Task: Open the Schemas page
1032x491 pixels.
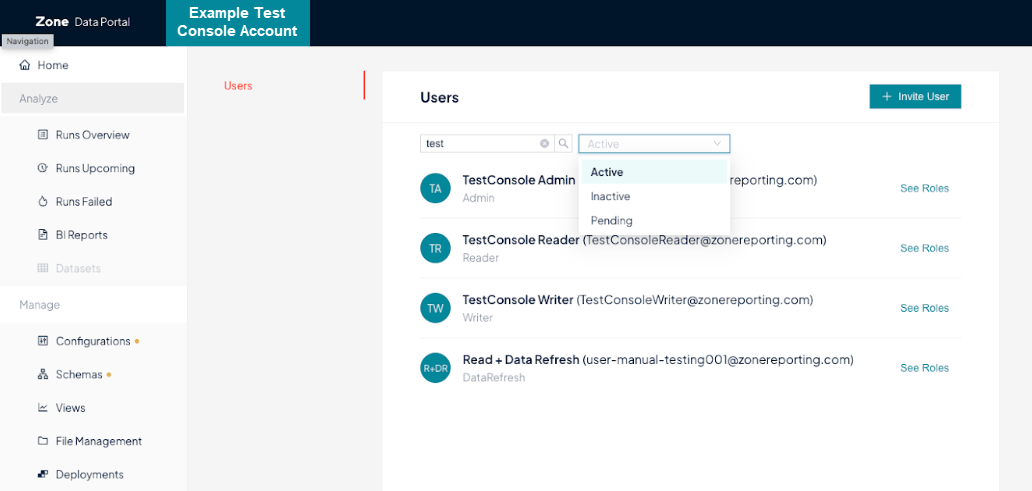Action: [79, 375]
